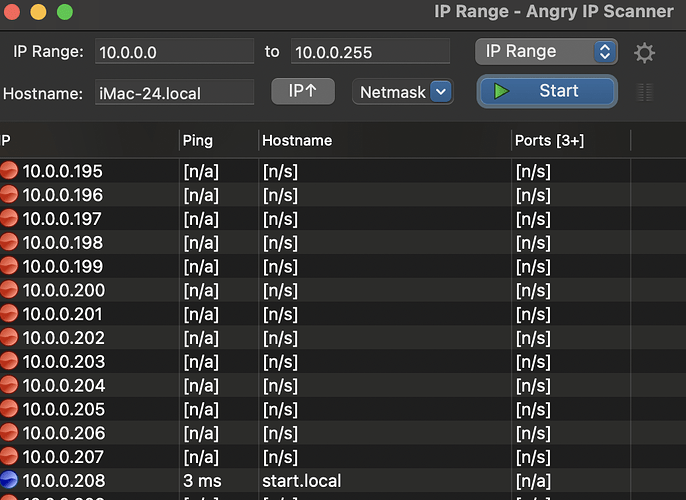Click the Ping cell of 10.0.0.207
This screenshot has height=500, width=686.
[x=219, y=457]
